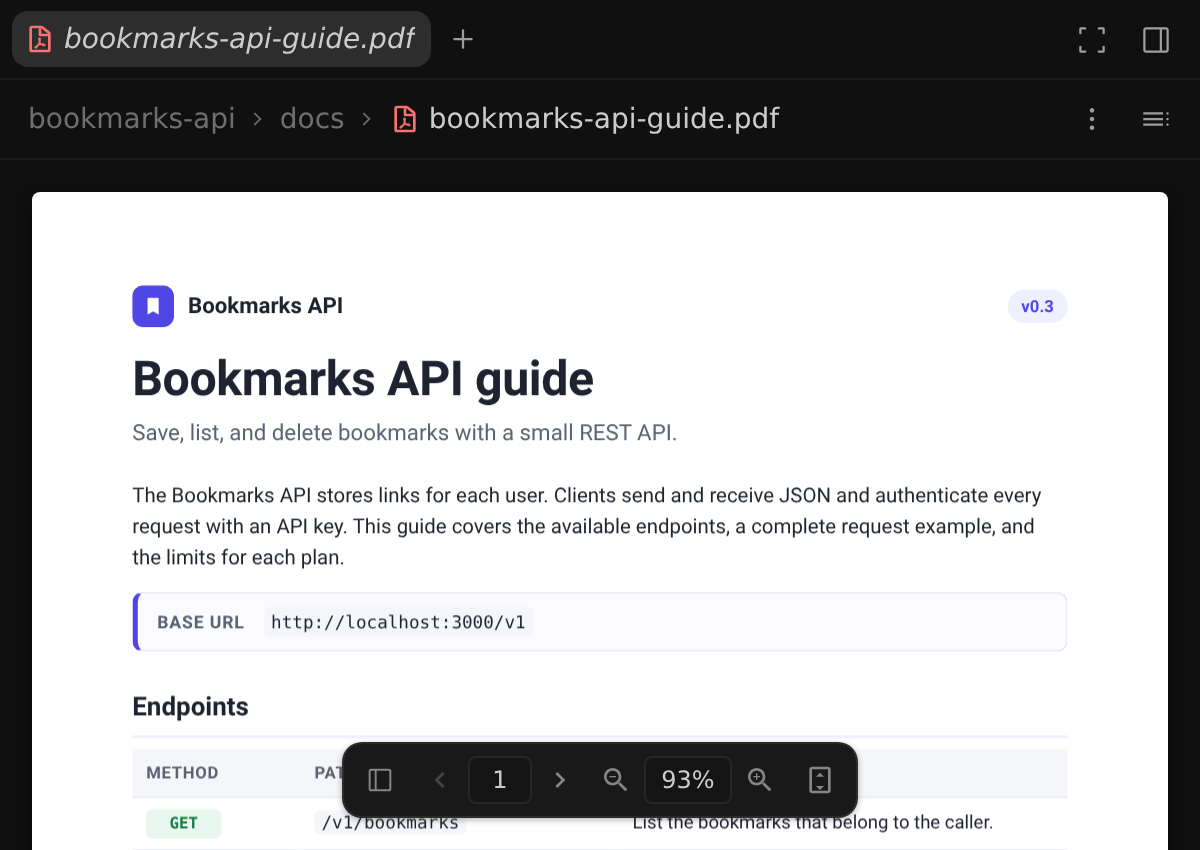Click bookmarks-api-guide.pdf breadcrumb filename
1200x850 pixels.
pyautogui.click(x=604, y=119)
